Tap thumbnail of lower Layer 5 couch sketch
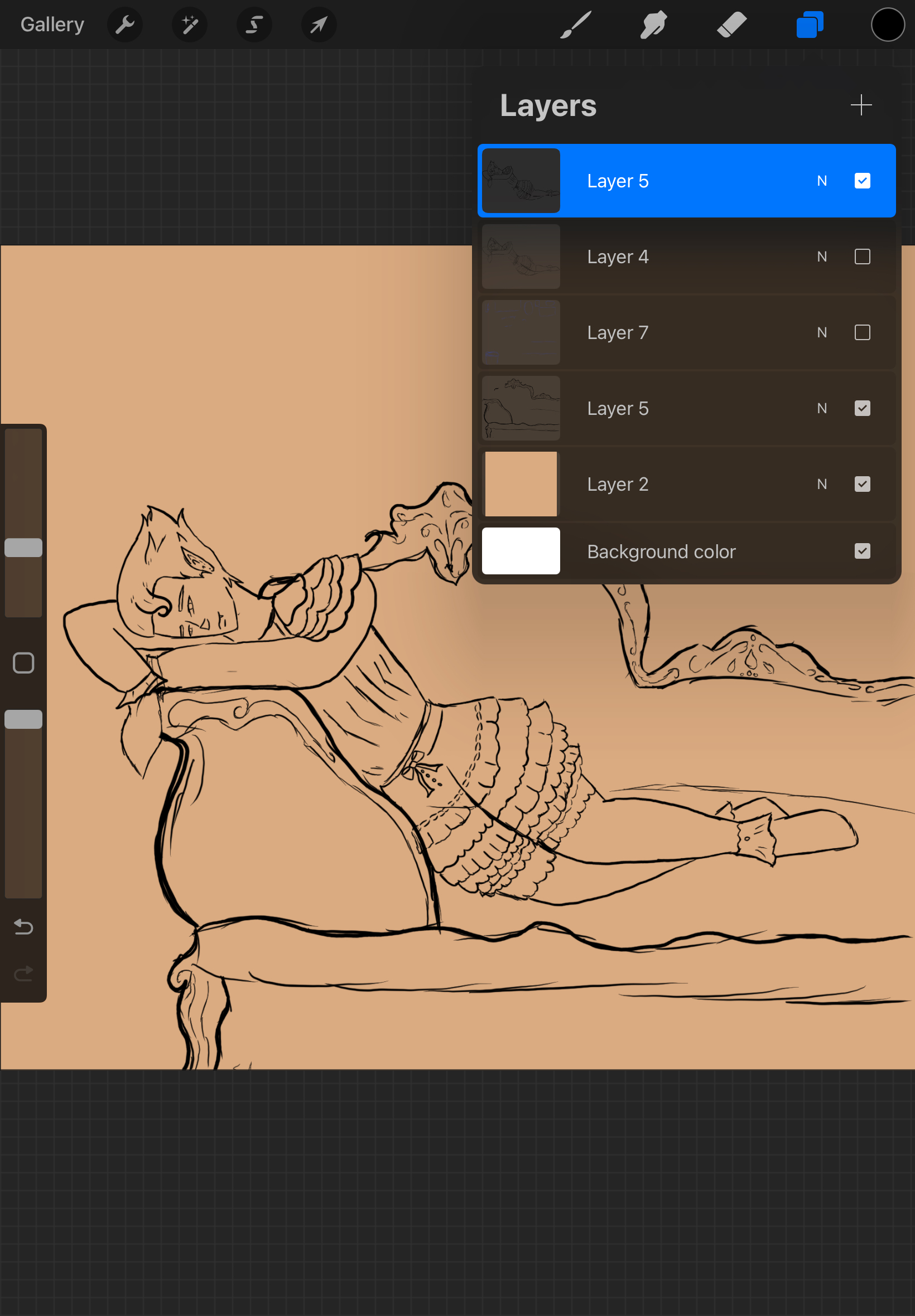 tap(521, 408)
